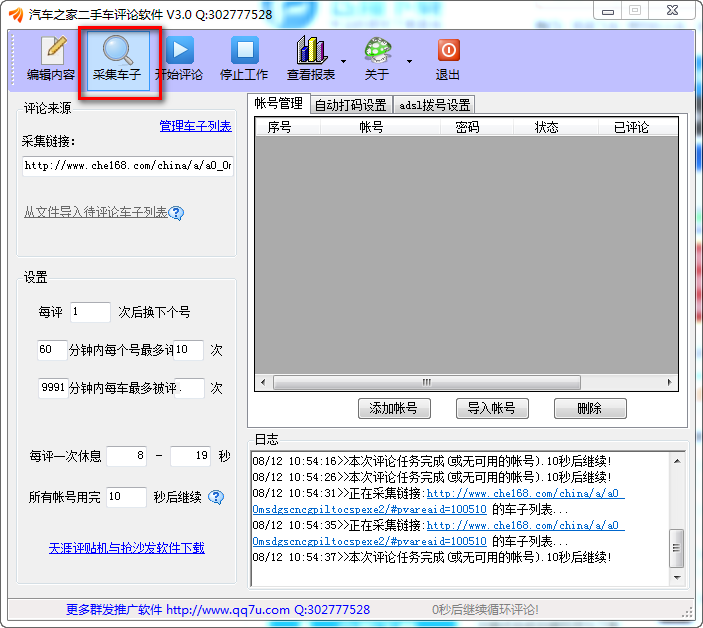Expand dropdown arrow next to 关于

pos(409,61)
